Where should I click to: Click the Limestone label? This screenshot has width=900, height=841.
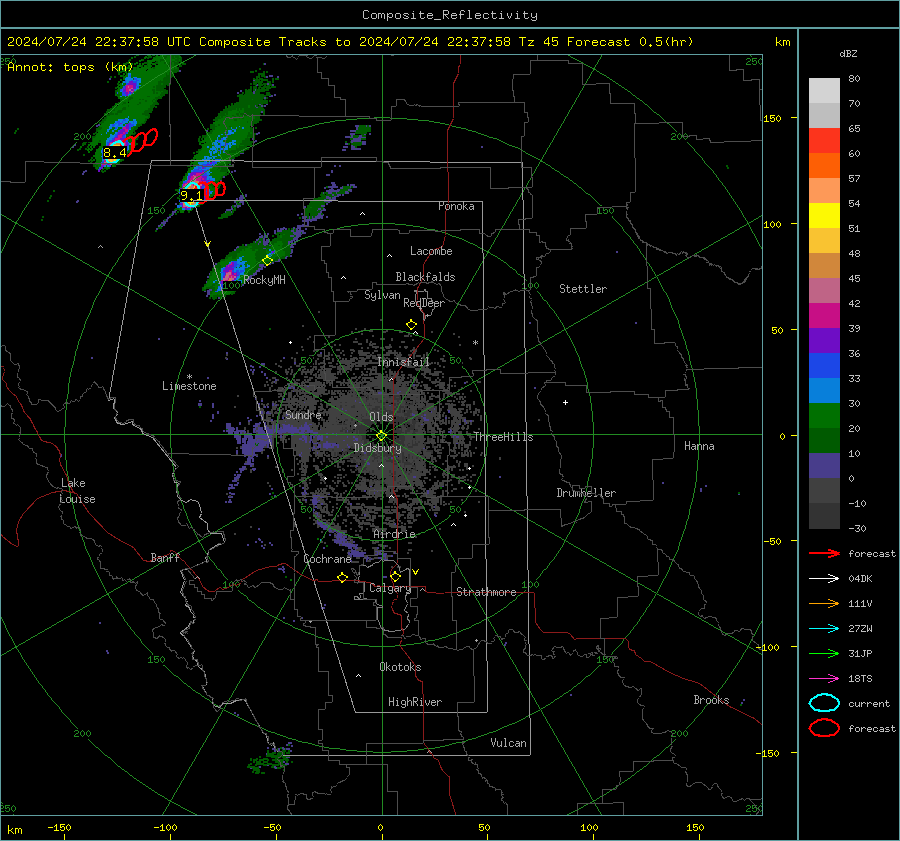[189, 386]
